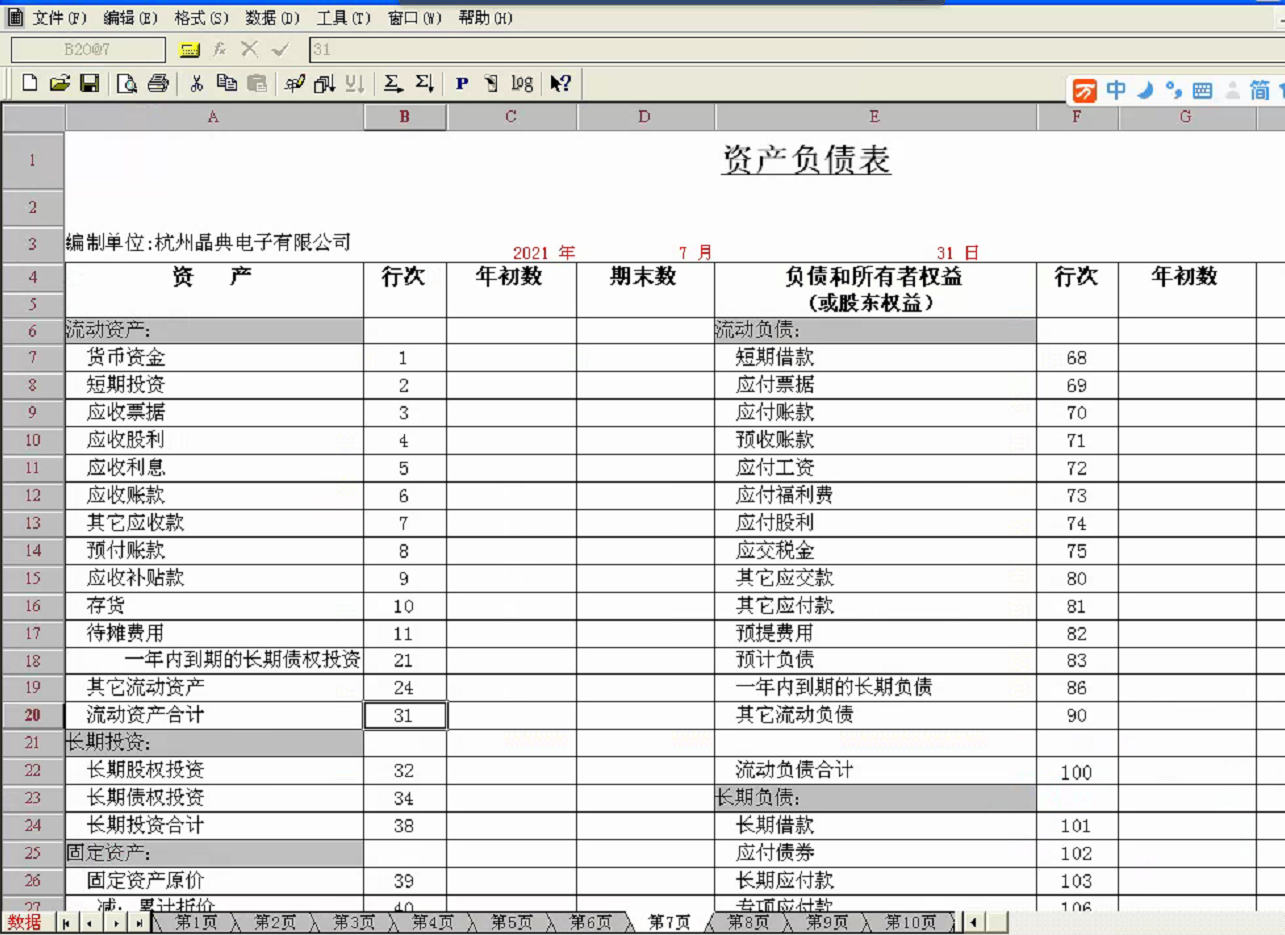Click the 固定资产原价 cell
Viewport: 1285px width, 935px height.
point(214,880)
